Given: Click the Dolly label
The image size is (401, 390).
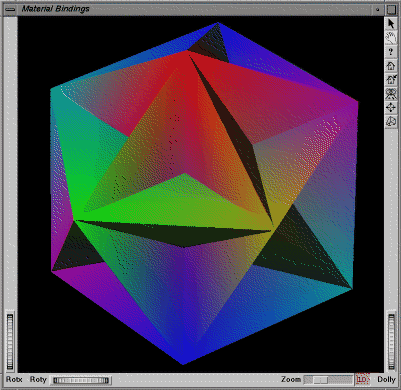Looking at the screenshot, I should click(x=386, y=379).
